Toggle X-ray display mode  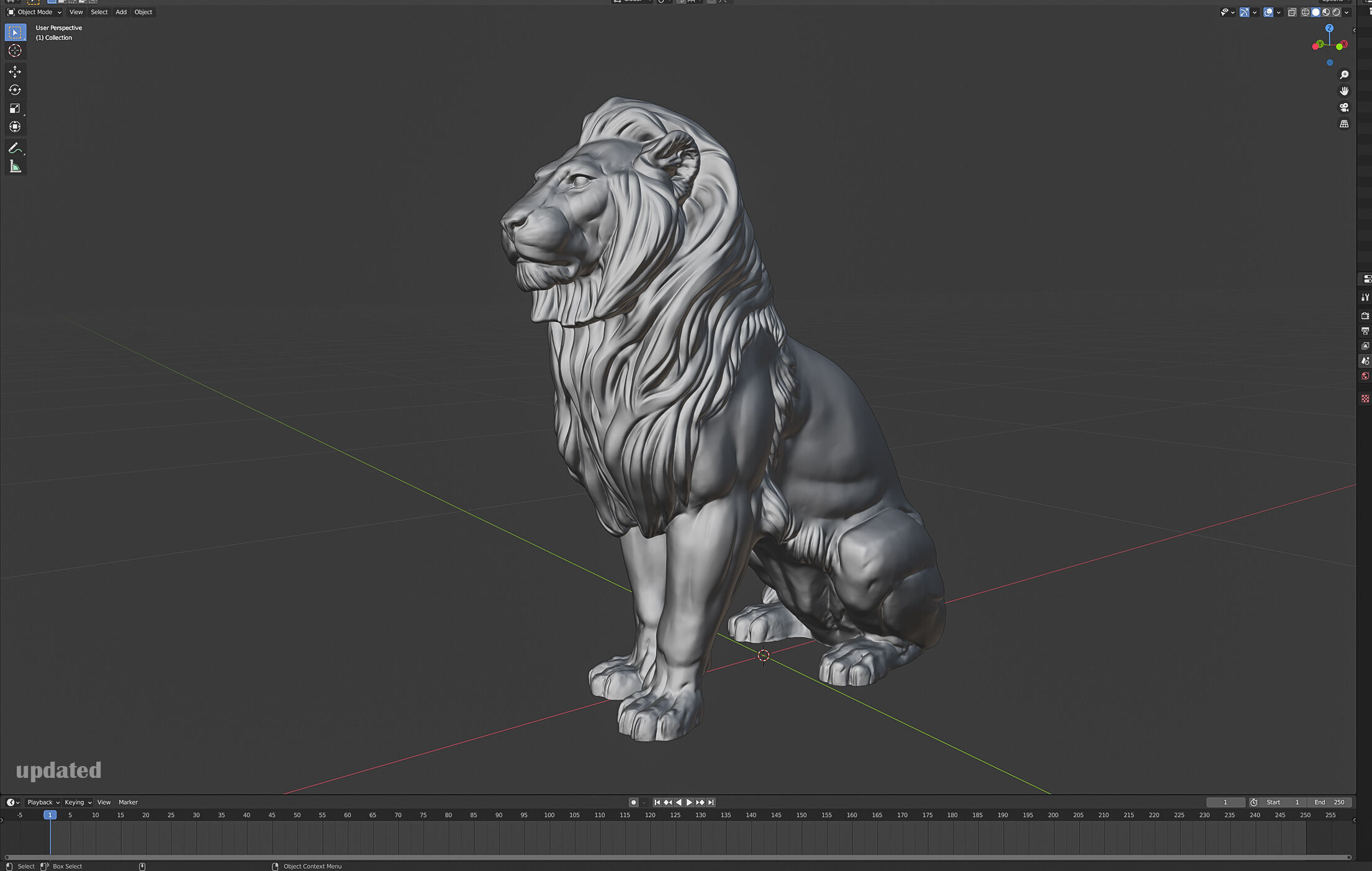point(1292,12)
